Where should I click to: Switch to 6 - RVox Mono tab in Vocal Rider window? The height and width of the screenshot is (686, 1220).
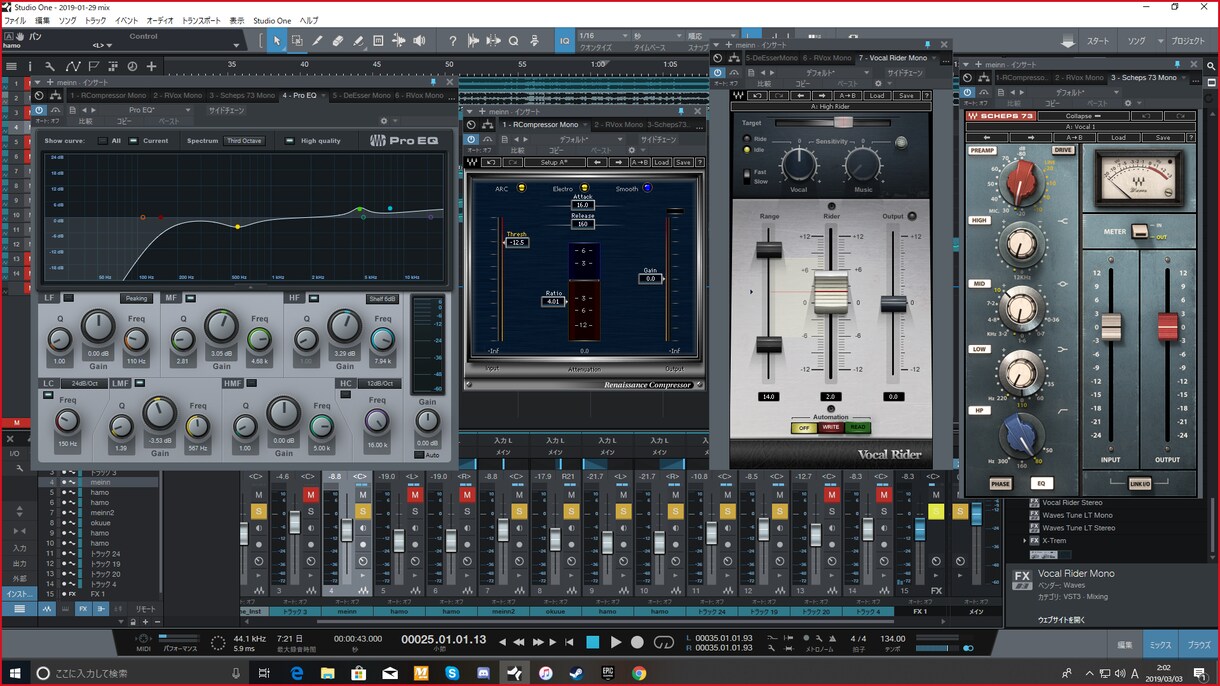pyautogui.click(x=825, y=58)
